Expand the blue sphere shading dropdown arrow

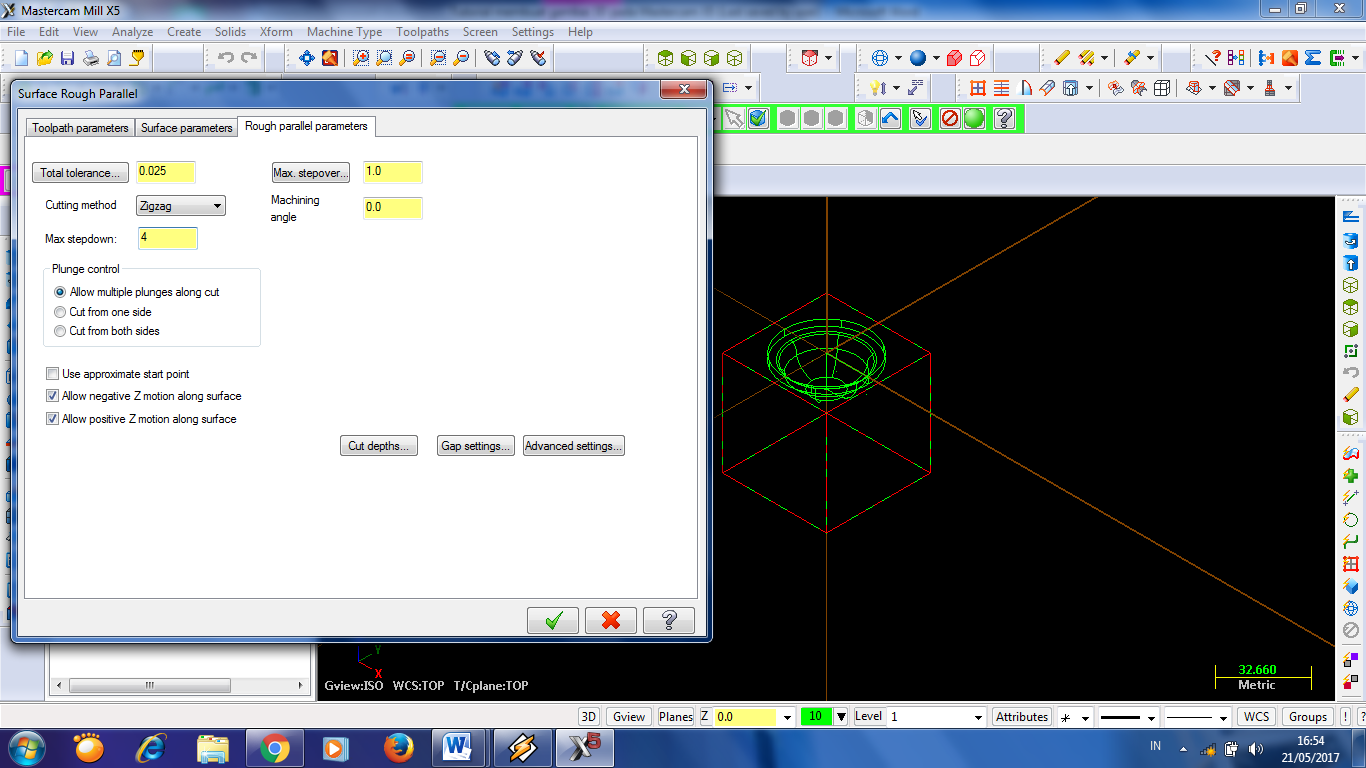(936, 58)
